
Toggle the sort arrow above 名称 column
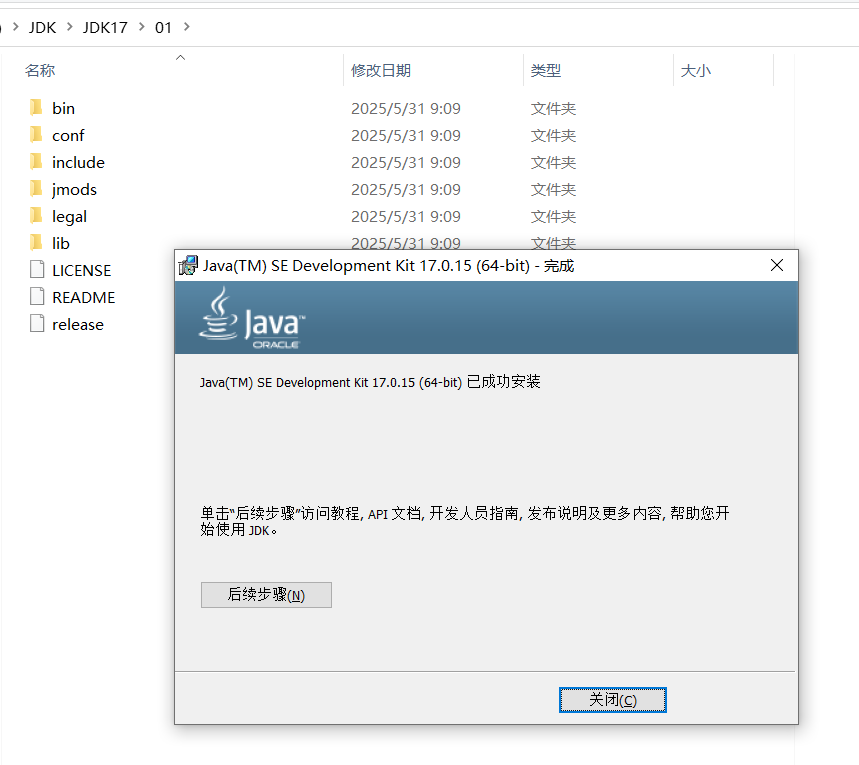click(x=180, y=58)
